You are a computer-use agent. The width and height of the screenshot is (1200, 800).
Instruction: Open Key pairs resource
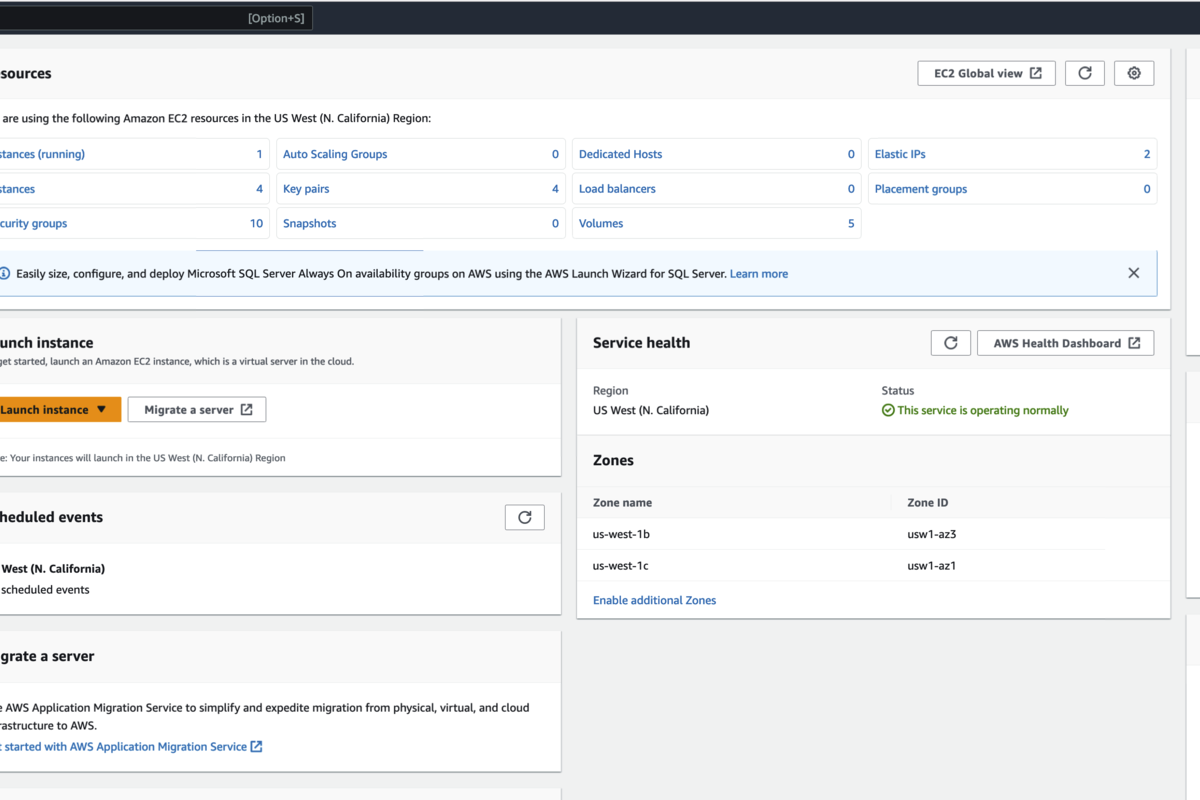click(306, 189)
